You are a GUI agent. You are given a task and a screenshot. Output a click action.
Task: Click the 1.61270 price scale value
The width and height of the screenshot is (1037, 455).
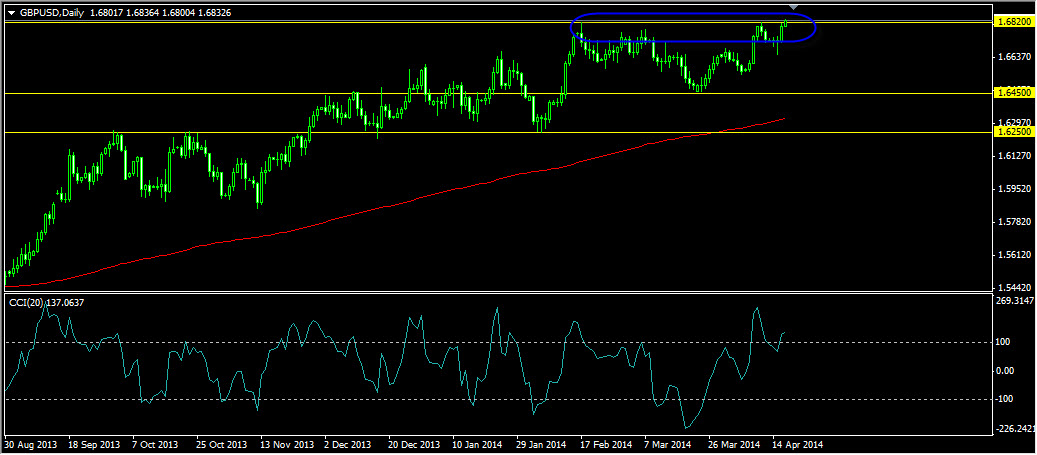(1015, 156)
